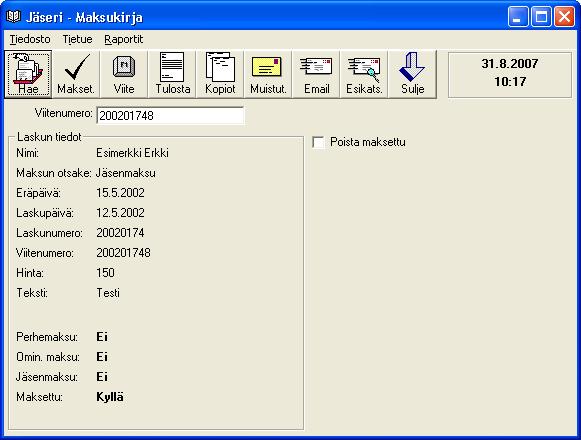This screenshot has height=440, width=581.
Task: Focus the Viitenumero input field
Action: click(170, 116)
